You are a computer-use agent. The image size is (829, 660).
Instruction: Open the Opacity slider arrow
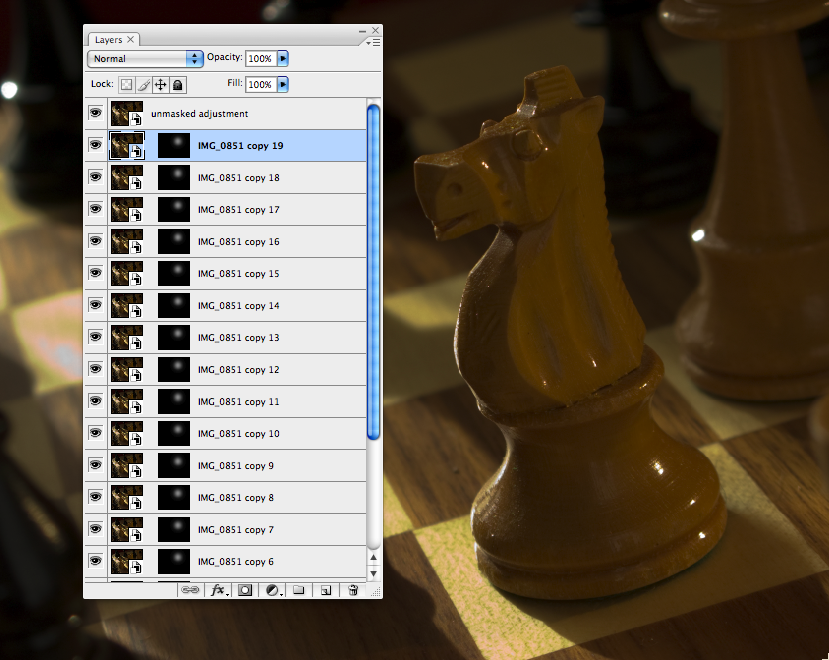283,58
